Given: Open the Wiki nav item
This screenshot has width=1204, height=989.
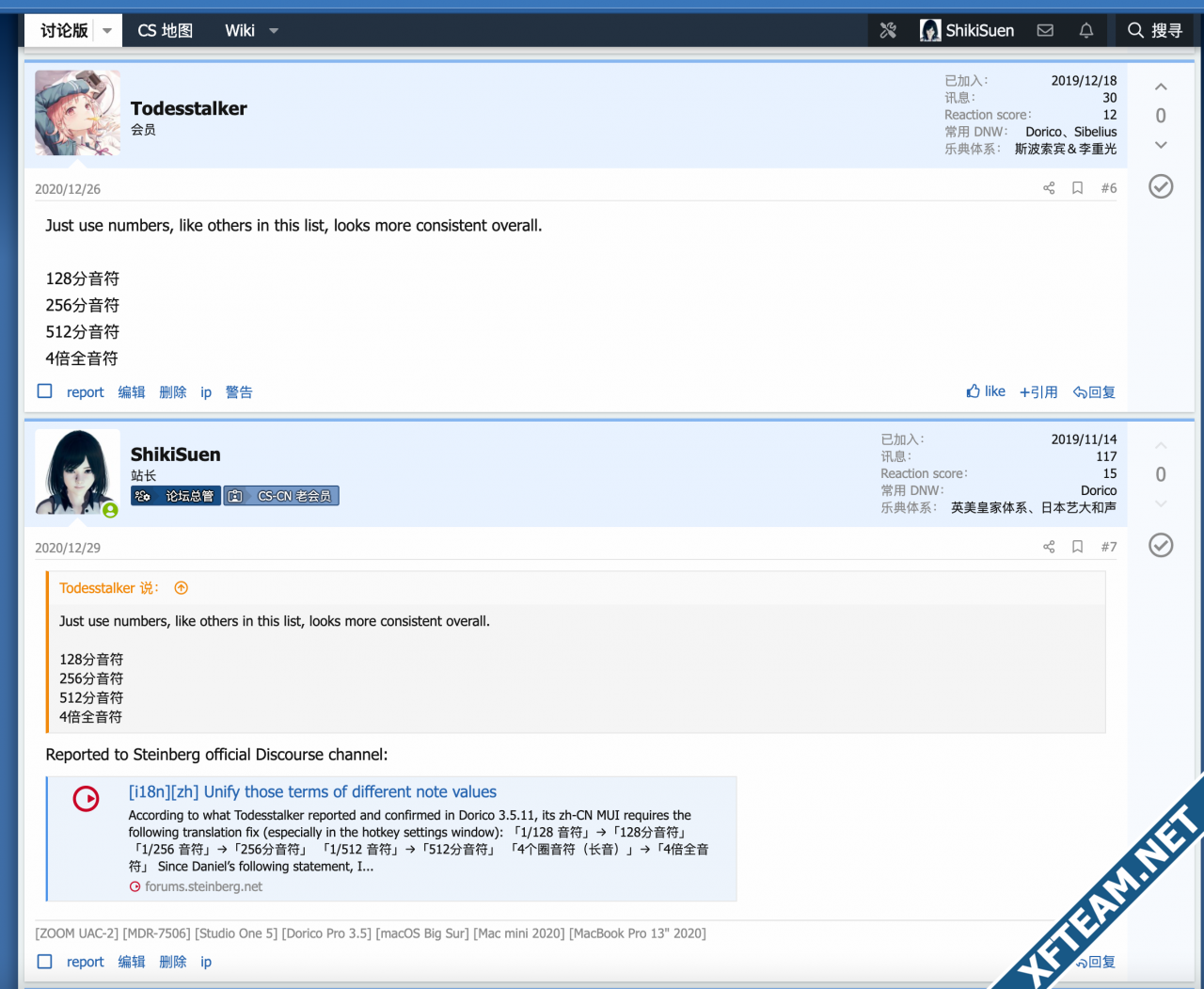Looking at the screenshot, I should (x=240, y=31).
